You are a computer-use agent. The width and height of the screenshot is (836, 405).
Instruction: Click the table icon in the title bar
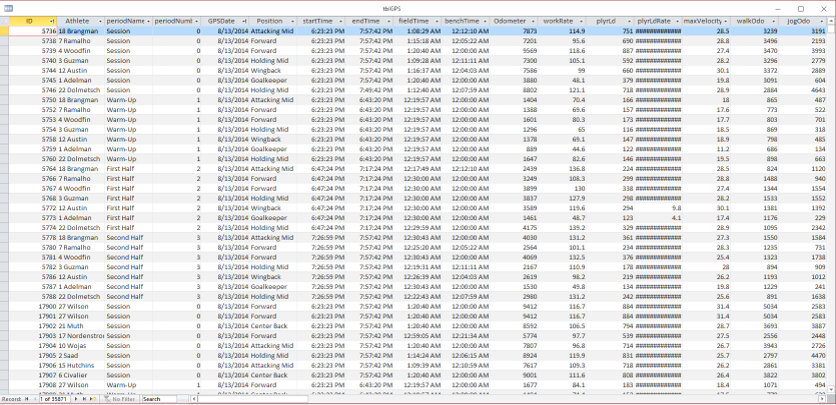(x=7, y=7)
